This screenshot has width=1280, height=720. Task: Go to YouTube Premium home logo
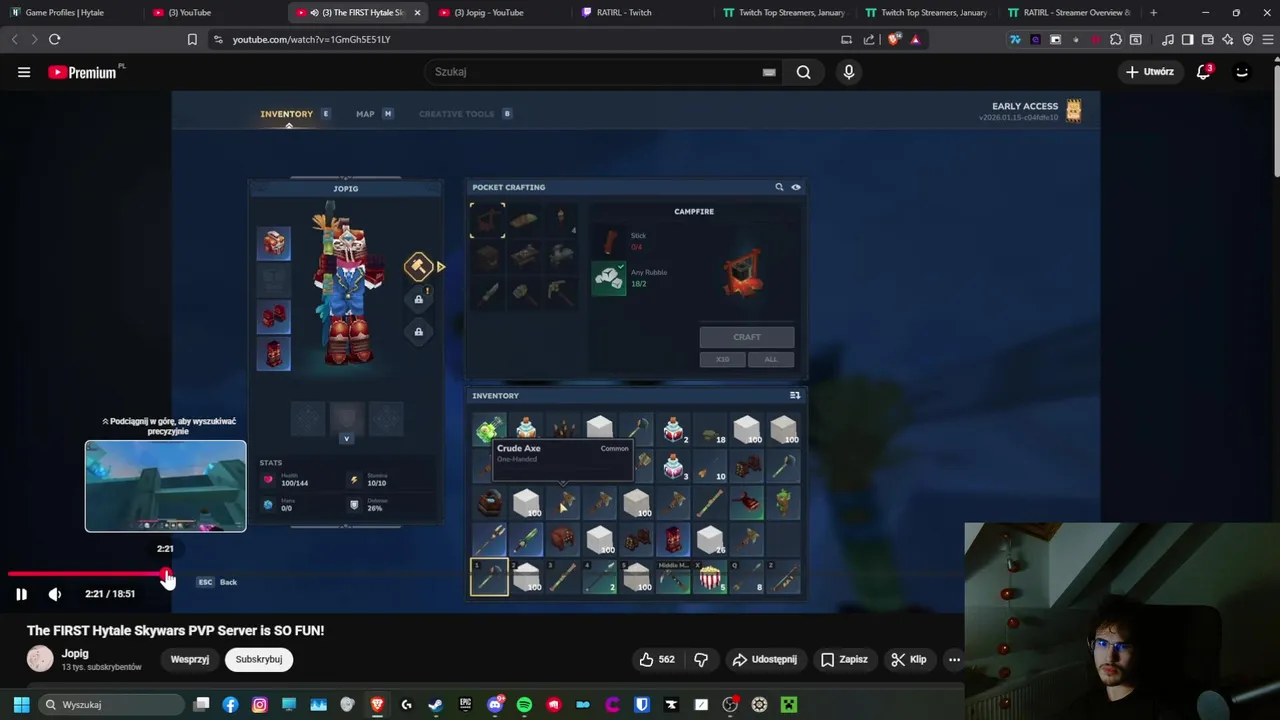[x=82, y=72]
